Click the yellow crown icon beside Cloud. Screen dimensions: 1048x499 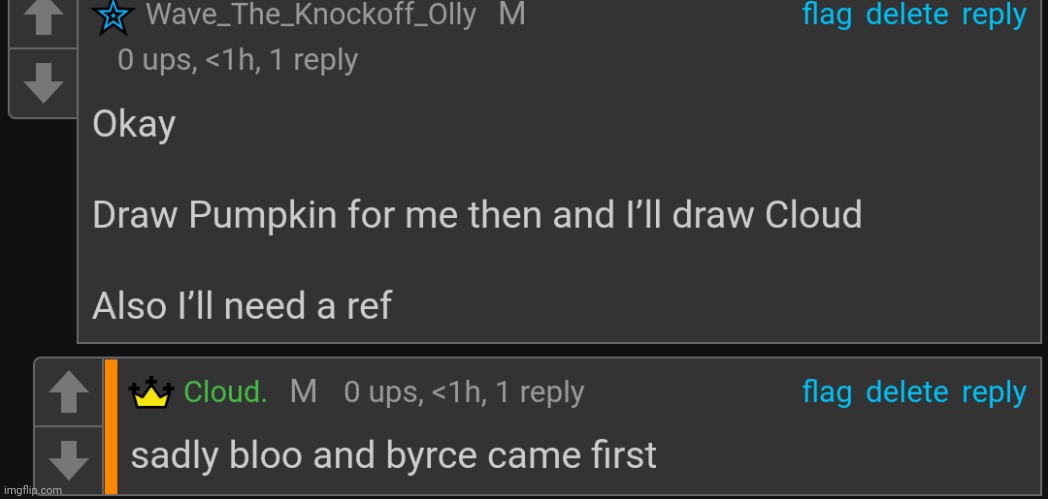(152, 394)
